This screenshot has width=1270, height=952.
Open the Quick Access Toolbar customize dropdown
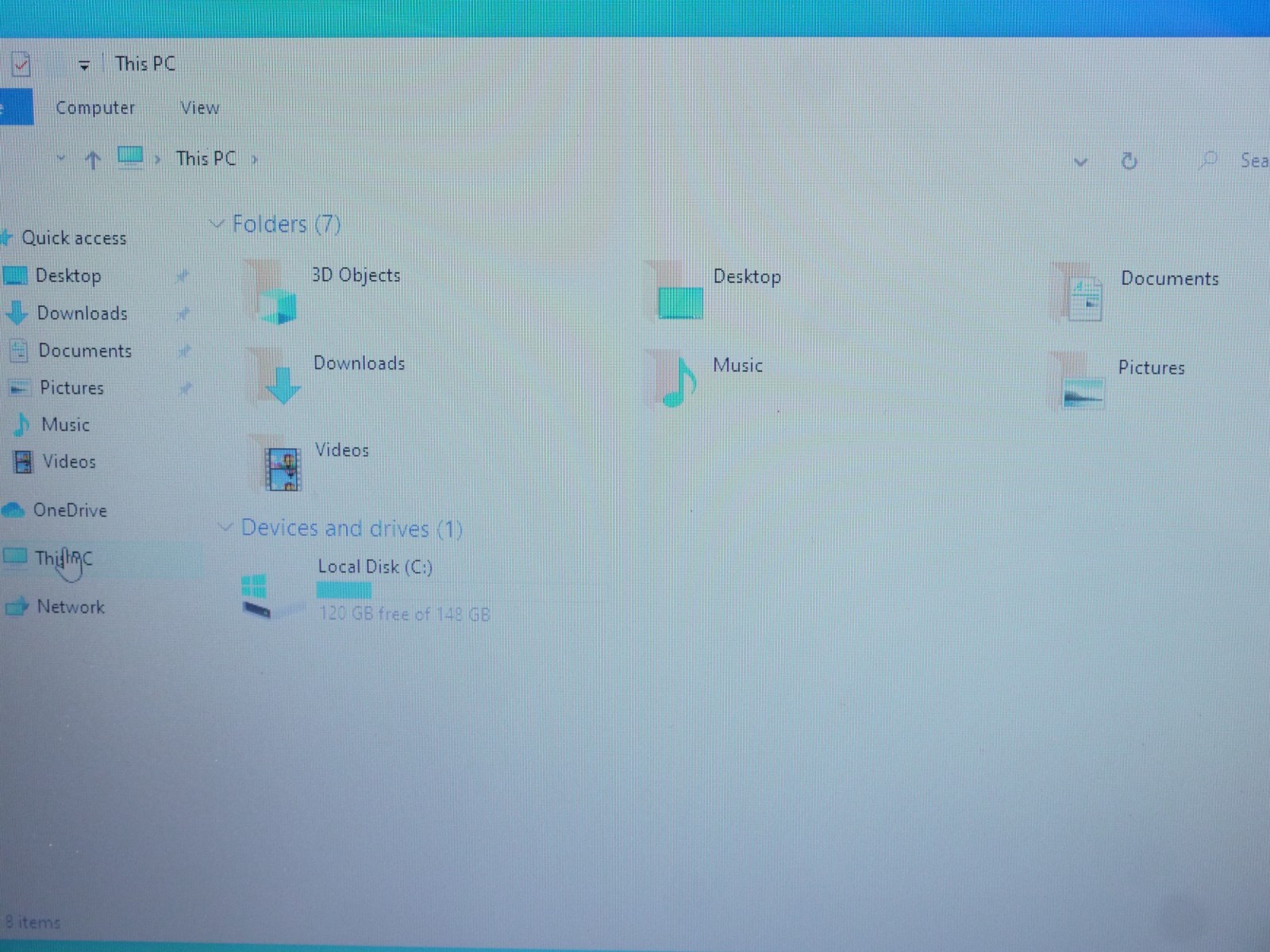click(84, 66)
